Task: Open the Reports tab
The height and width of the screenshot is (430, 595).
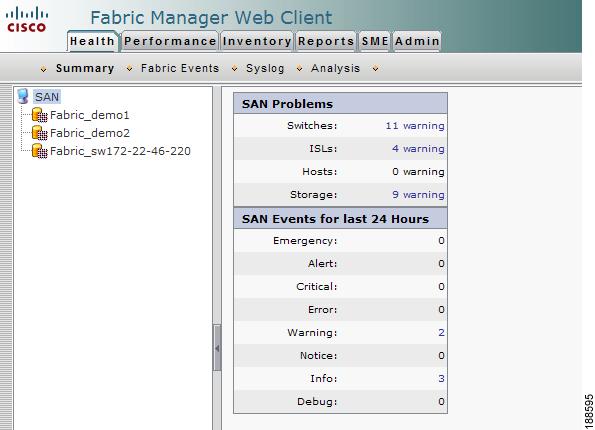Action: [x=326, y=41]
